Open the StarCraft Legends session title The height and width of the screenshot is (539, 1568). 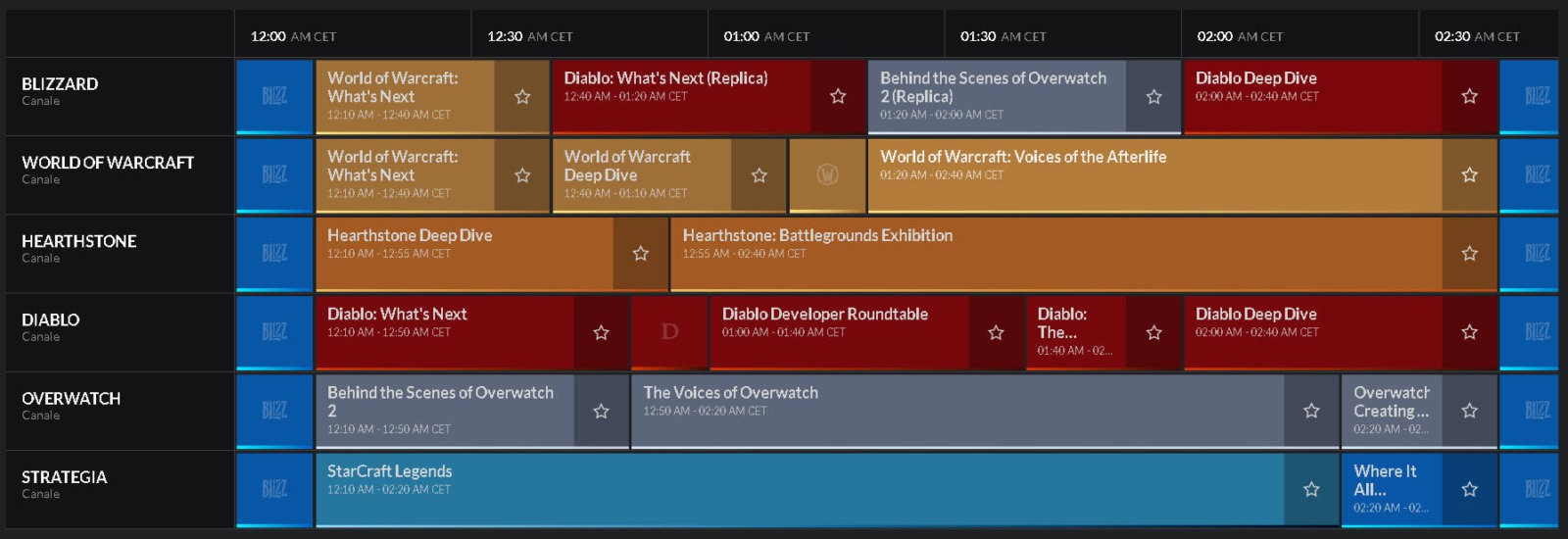click(389, 471)
